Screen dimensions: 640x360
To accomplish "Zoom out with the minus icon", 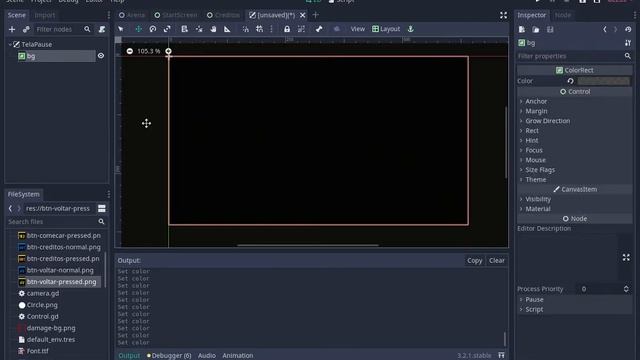I will point(129,51).
